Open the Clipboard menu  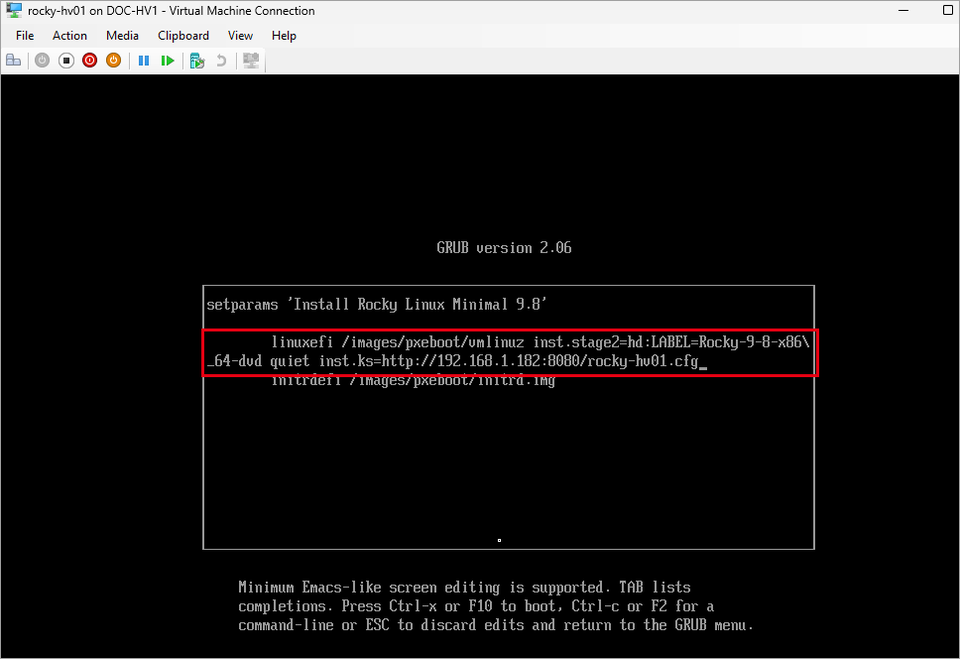(184, 36)
